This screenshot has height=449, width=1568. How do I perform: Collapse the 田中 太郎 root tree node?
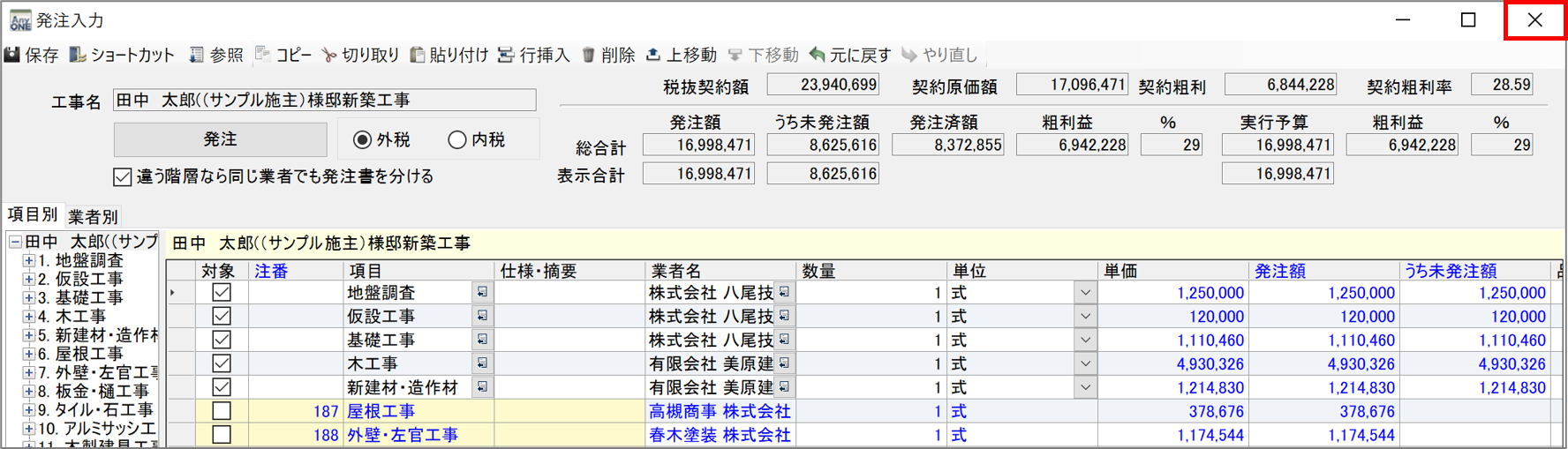[15, 242]
